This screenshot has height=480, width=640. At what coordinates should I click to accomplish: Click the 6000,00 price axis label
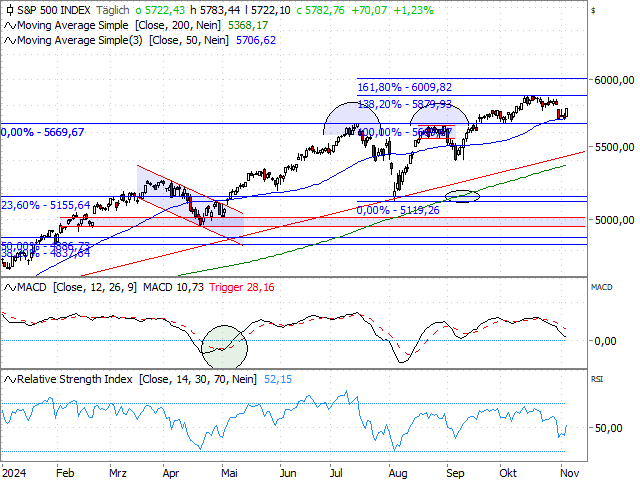click(x=614, y=80)
